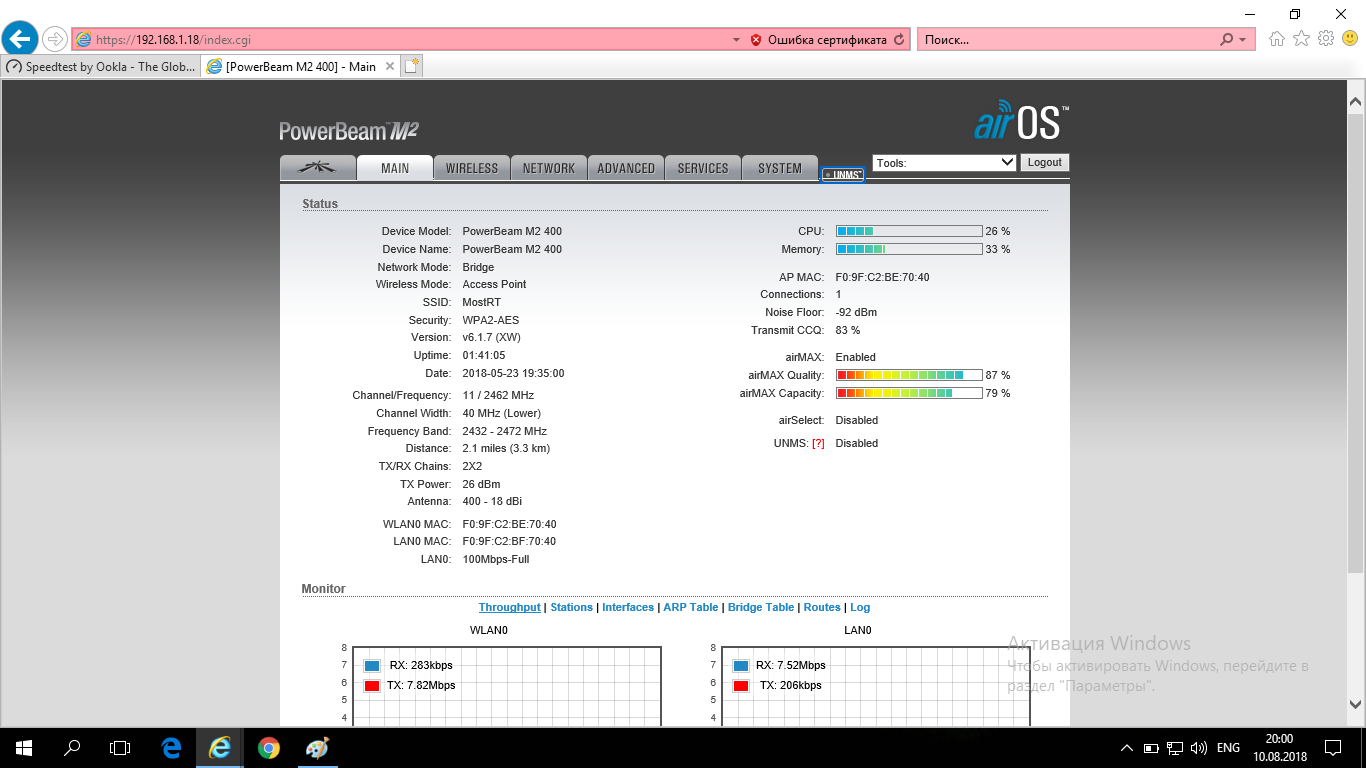This screenshot has width=1366, height=768.
Task: Click the browser forward arrow button
Action: [x=54, y=39]
